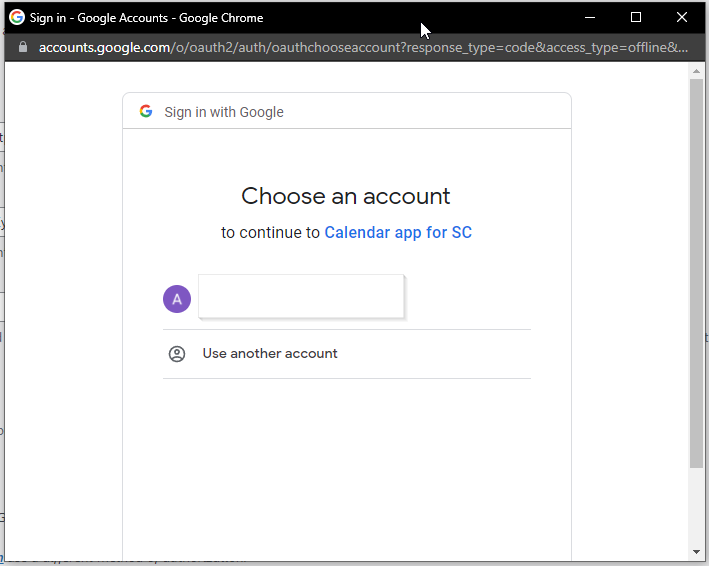Select the listed account entry box
The height and width of the screenshot is (566, 709).
coord(301,296)
